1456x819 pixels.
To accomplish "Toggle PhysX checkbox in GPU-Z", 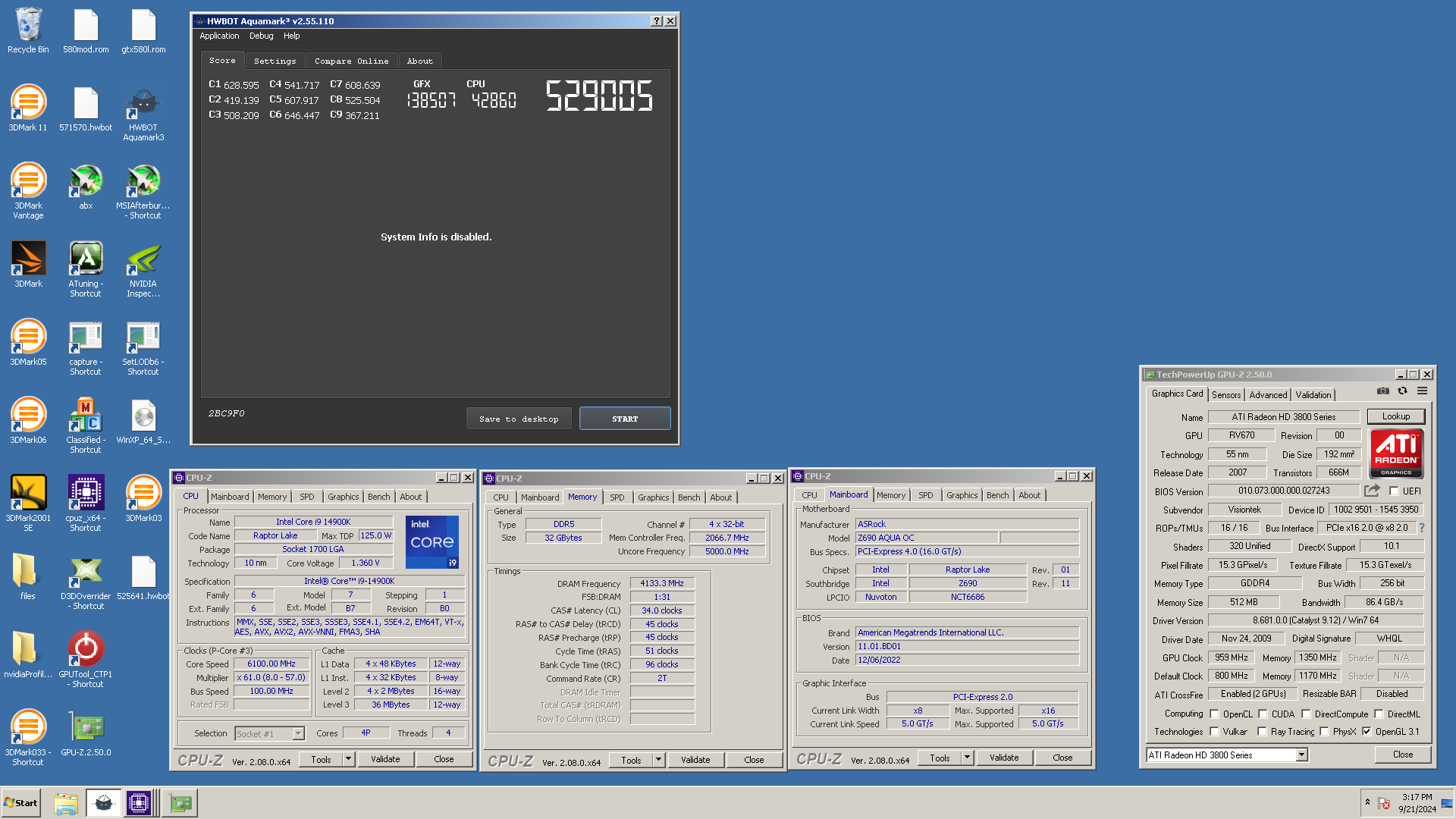I will (x=1324, y=731).
